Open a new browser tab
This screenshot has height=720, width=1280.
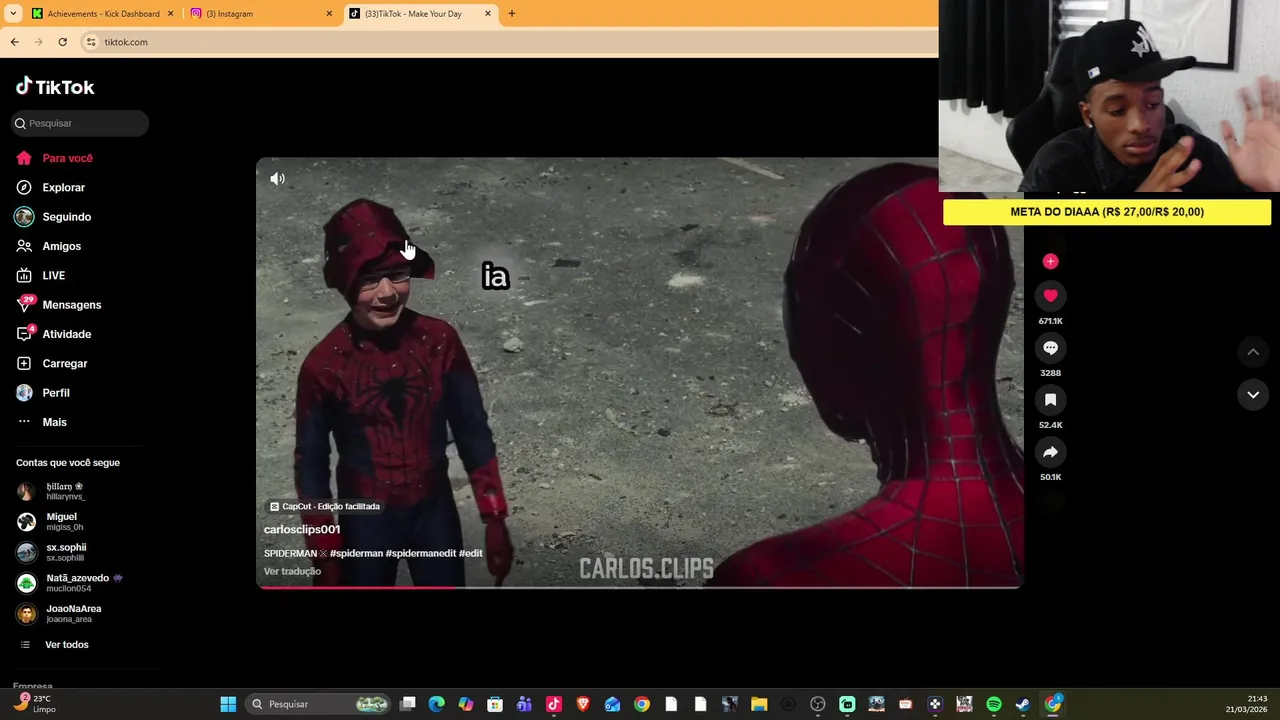click(x=512, y=14)
